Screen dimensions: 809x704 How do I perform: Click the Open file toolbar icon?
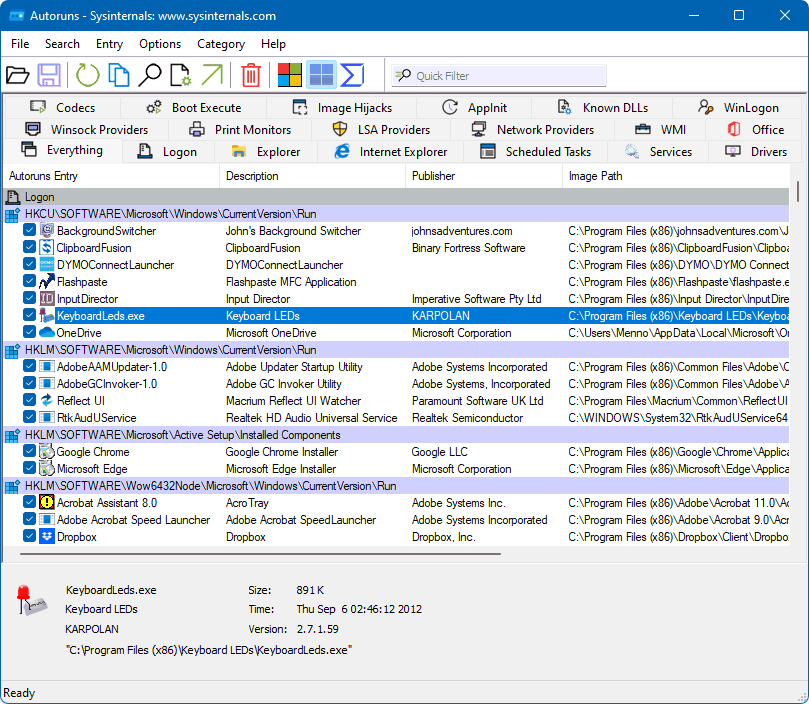pyautogui.click(x=18, y=75)
